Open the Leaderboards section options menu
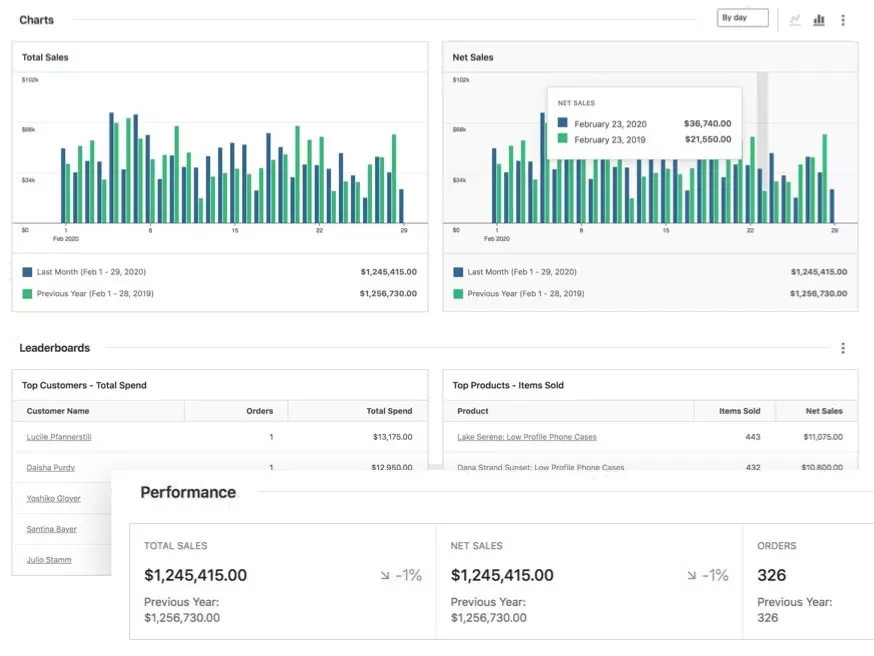The height and width of the screenshot is (656, 874). click(843, 348)
